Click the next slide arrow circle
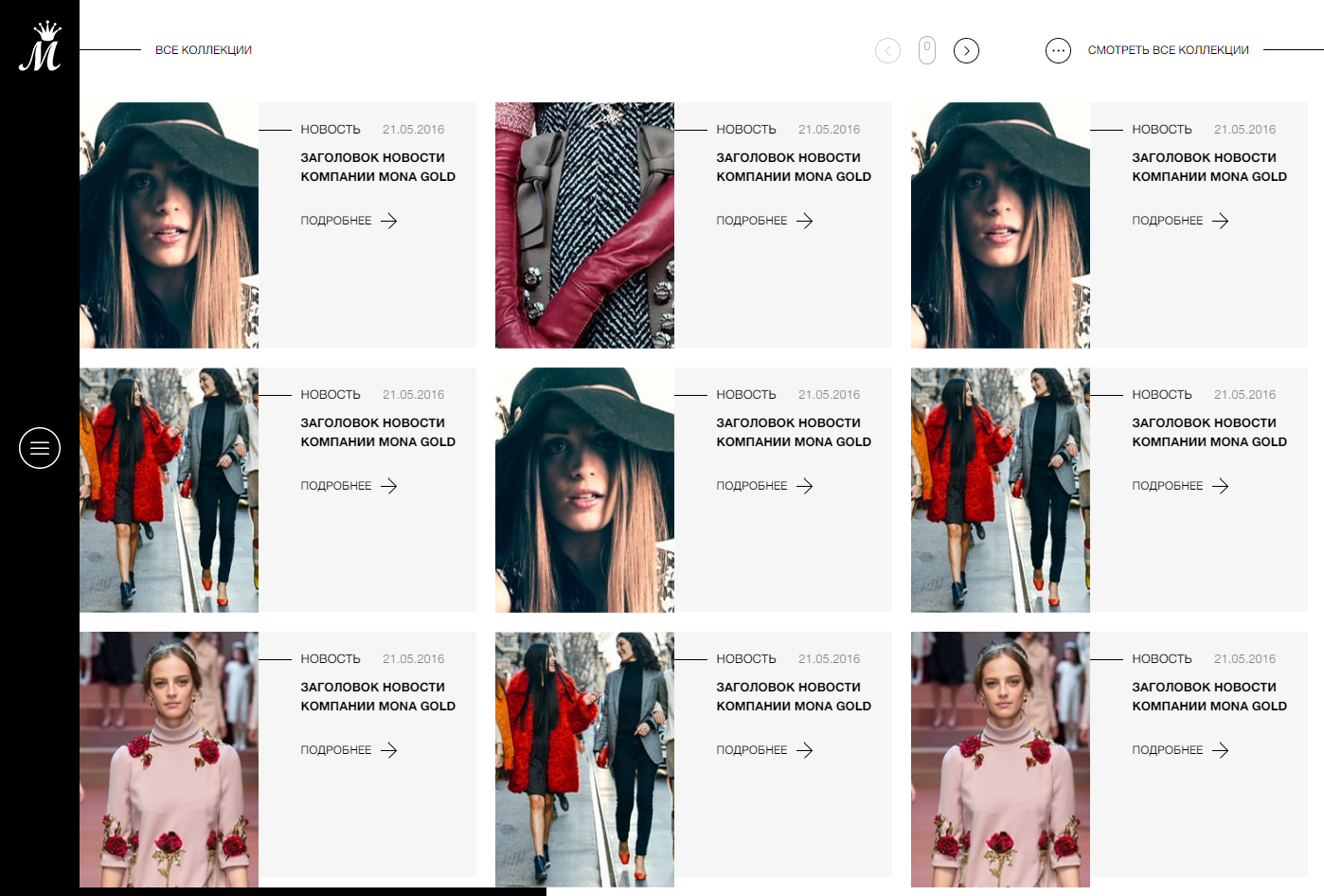1324x896 pixels. coord(966,50)
